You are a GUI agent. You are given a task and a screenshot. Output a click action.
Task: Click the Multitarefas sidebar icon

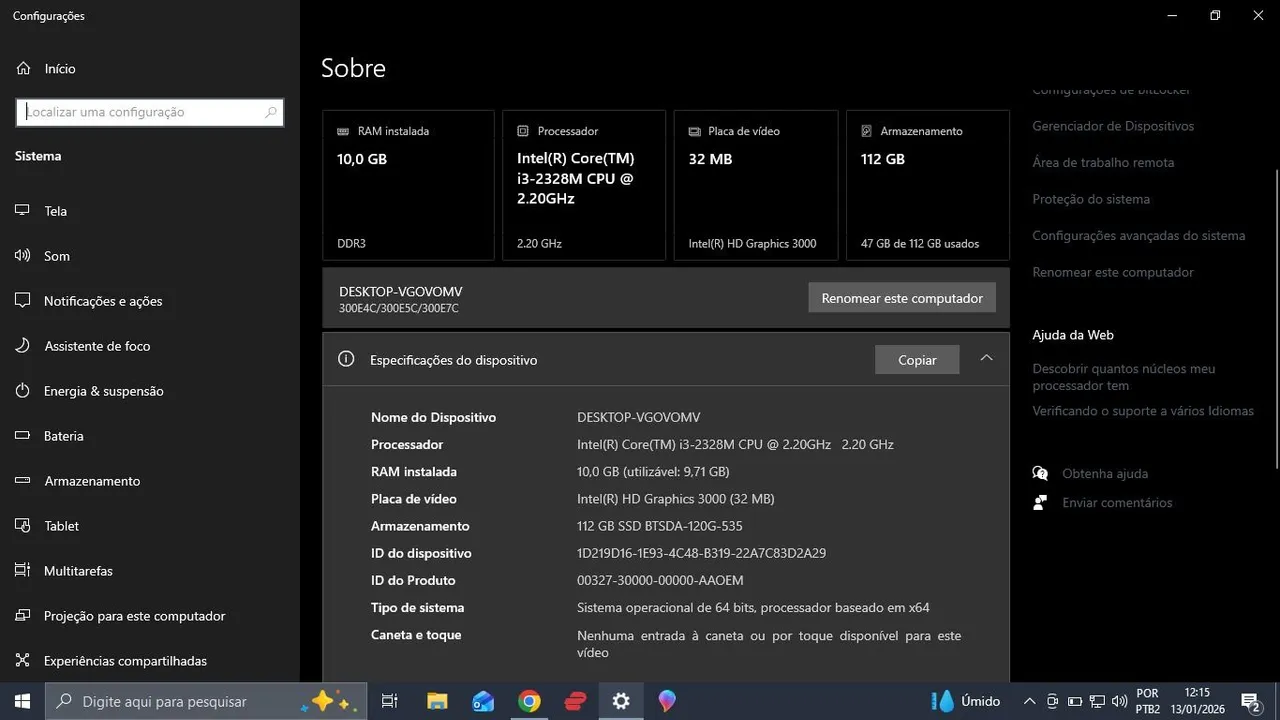pos(22,571)
